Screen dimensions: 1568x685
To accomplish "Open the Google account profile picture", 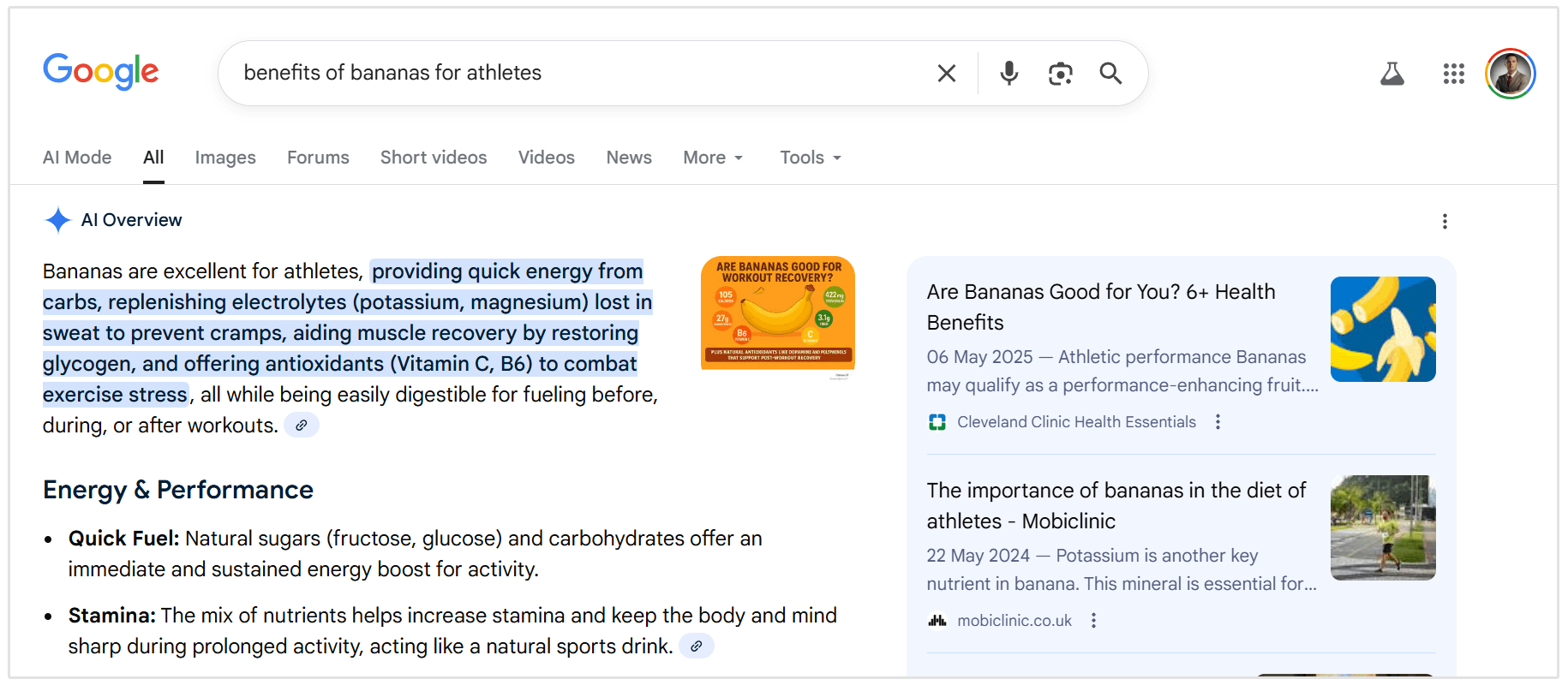I will pos(1510,74).
